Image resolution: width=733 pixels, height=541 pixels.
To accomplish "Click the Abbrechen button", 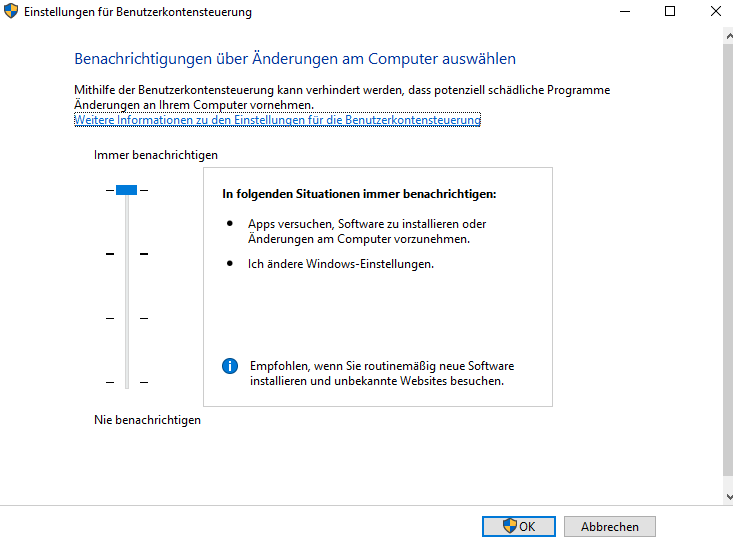I will click(610, 527).
